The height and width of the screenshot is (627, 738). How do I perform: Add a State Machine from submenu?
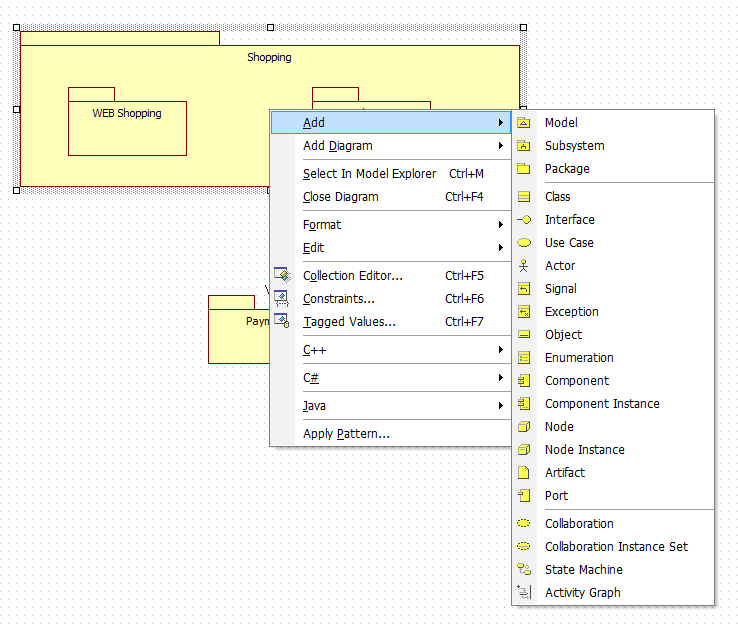click(613, 570)
